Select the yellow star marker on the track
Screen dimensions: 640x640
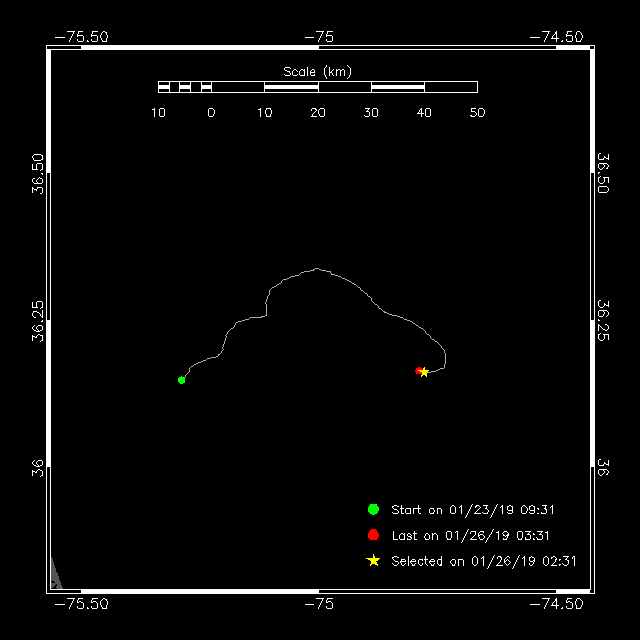coord(425,372)
